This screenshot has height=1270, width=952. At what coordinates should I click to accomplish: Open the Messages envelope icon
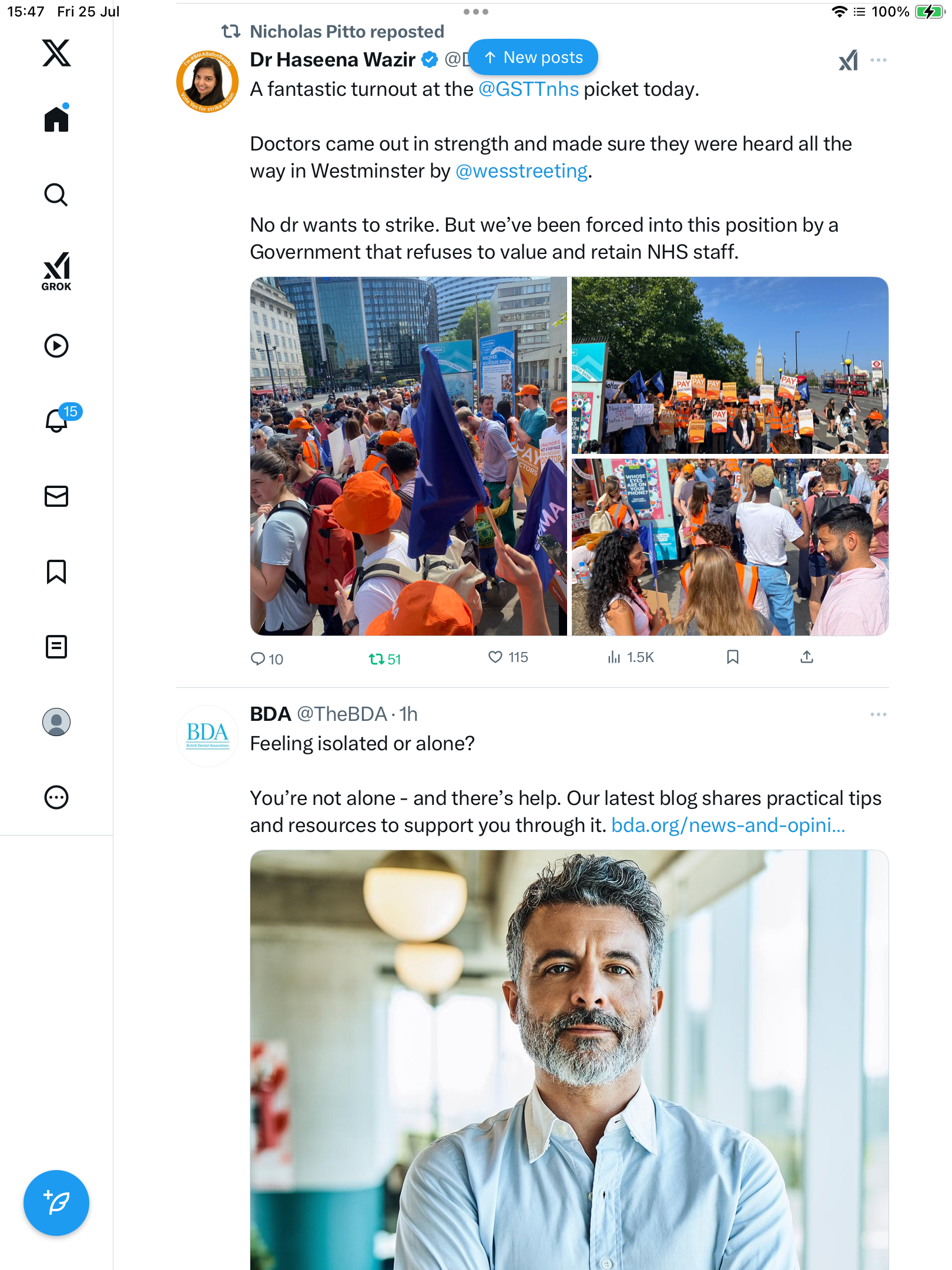56,496
